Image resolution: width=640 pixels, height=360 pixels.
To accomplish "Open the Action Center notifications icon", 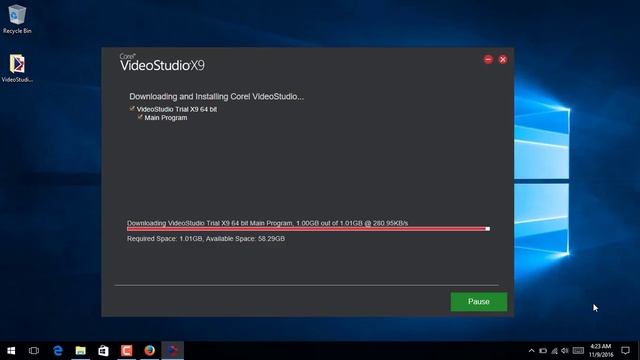I will [625, 351].
